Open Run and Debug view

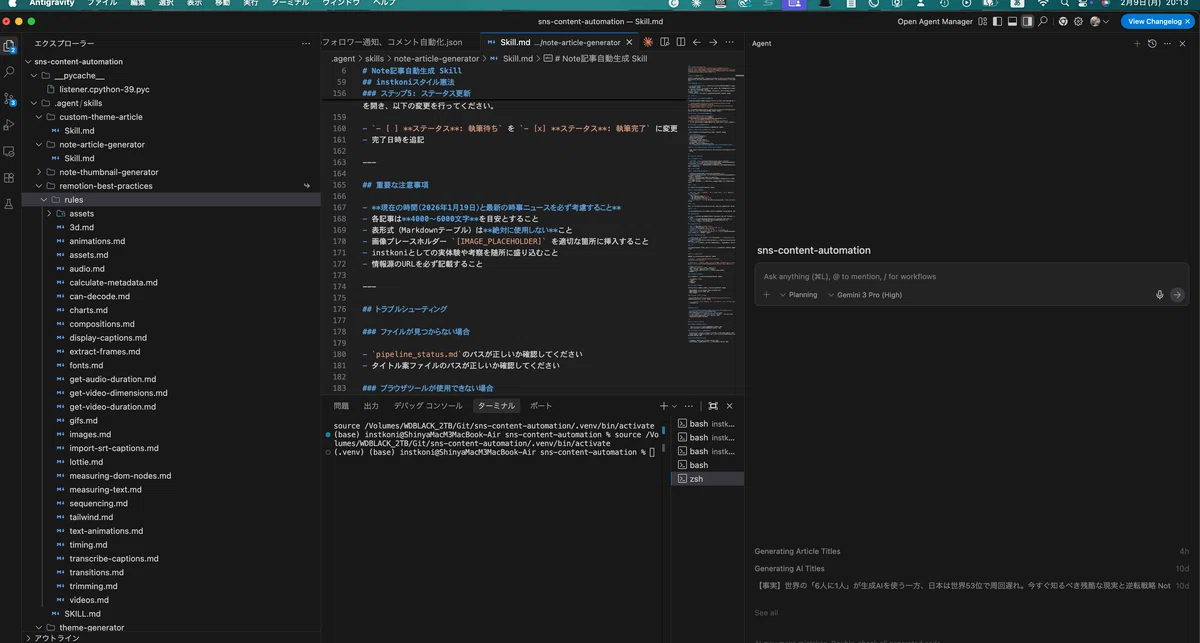point(9,125)
